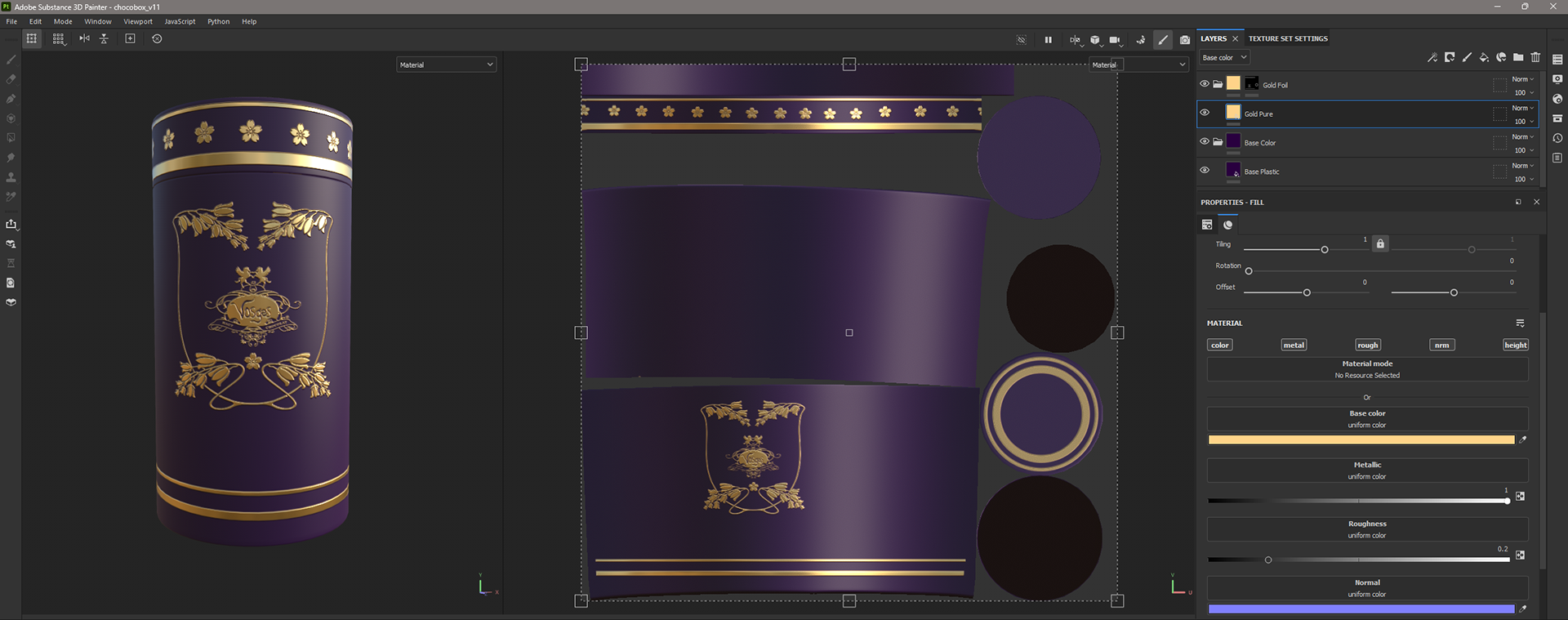Hide the Gold Foil layer
This screenshot has height=620, width=1568.
(x=1204, y=83)
